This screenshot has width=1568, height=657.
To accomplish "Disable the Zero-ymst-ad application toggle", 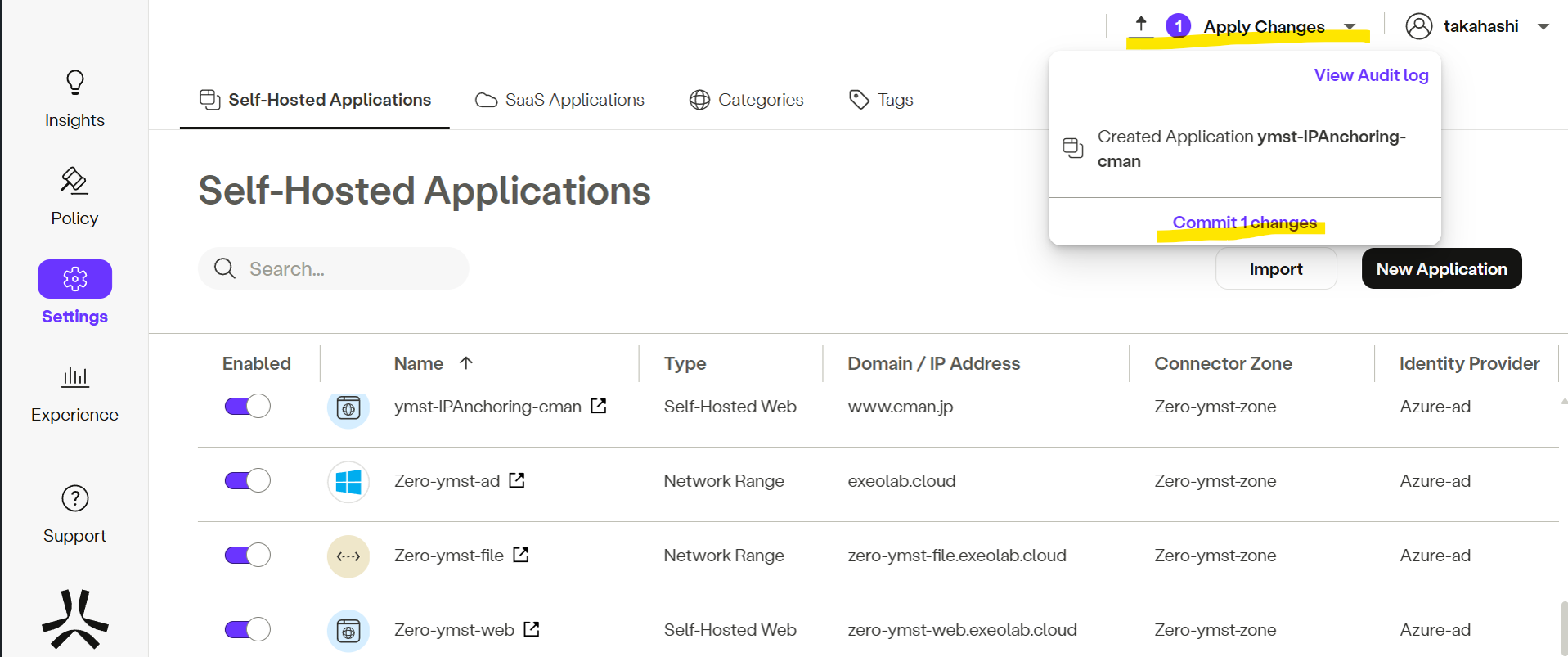I will (247, 480).
